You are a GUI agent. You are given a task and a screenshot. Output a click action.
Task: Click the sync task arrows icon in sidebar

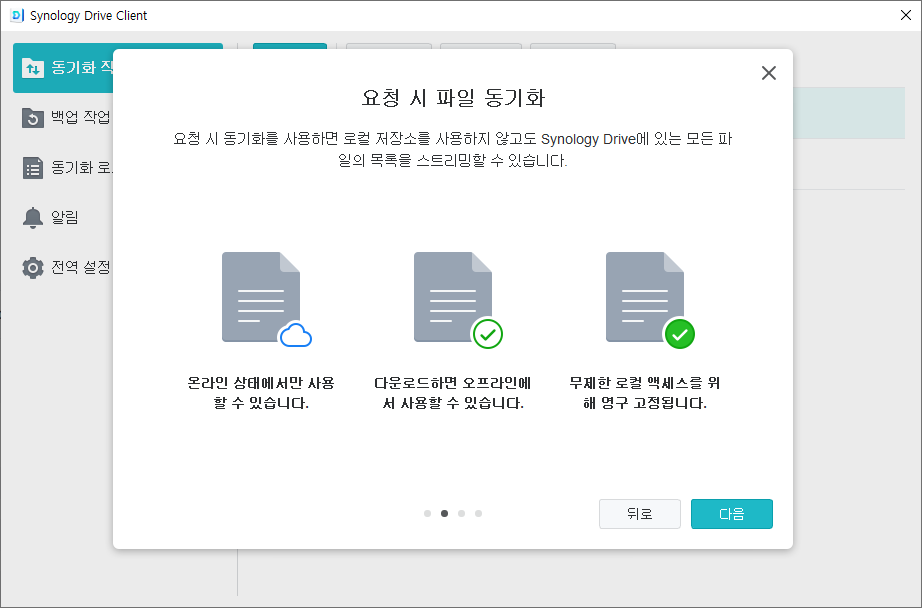coord(33,68)
